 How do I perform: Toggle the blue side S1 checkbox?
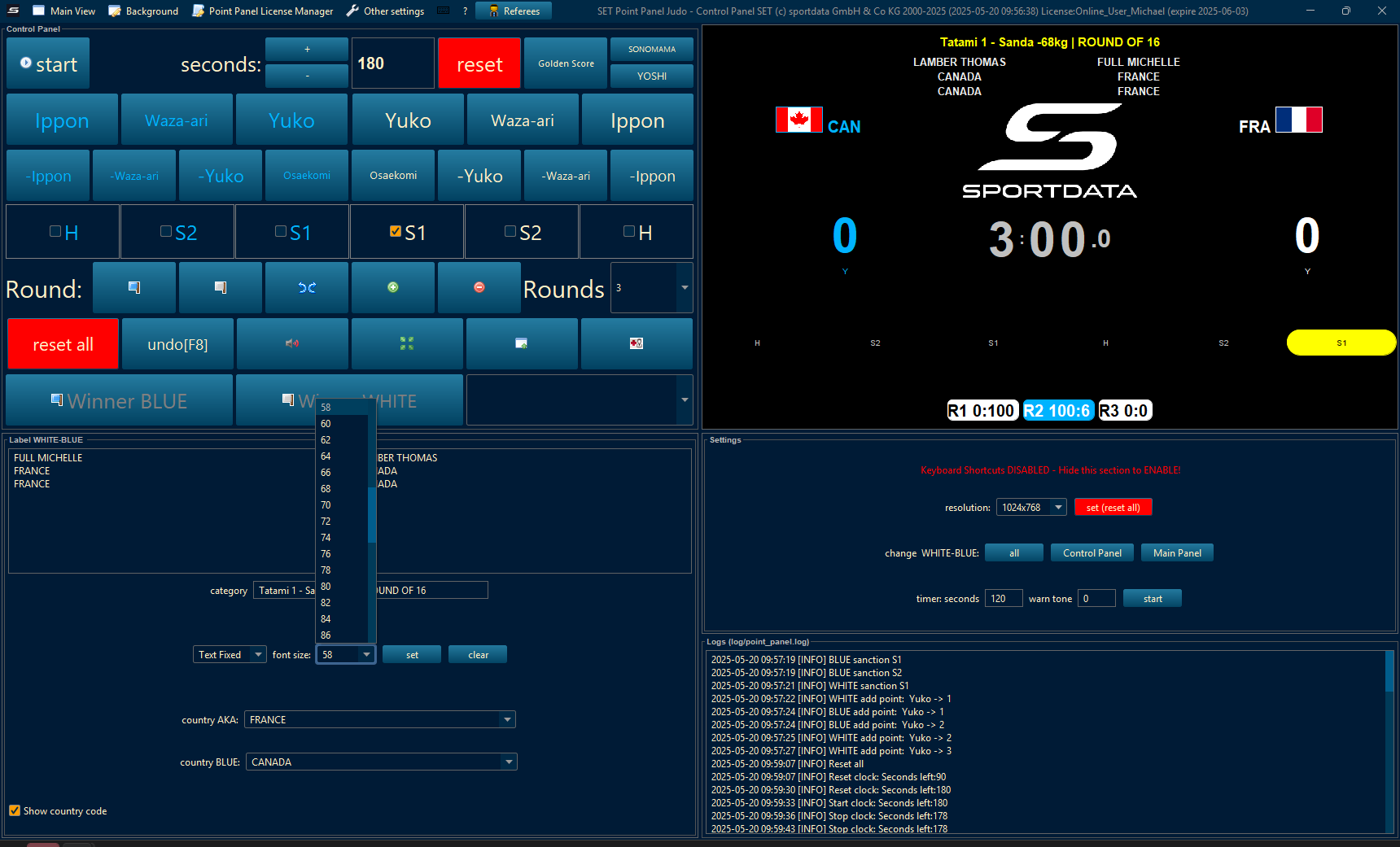pos(281,232)
